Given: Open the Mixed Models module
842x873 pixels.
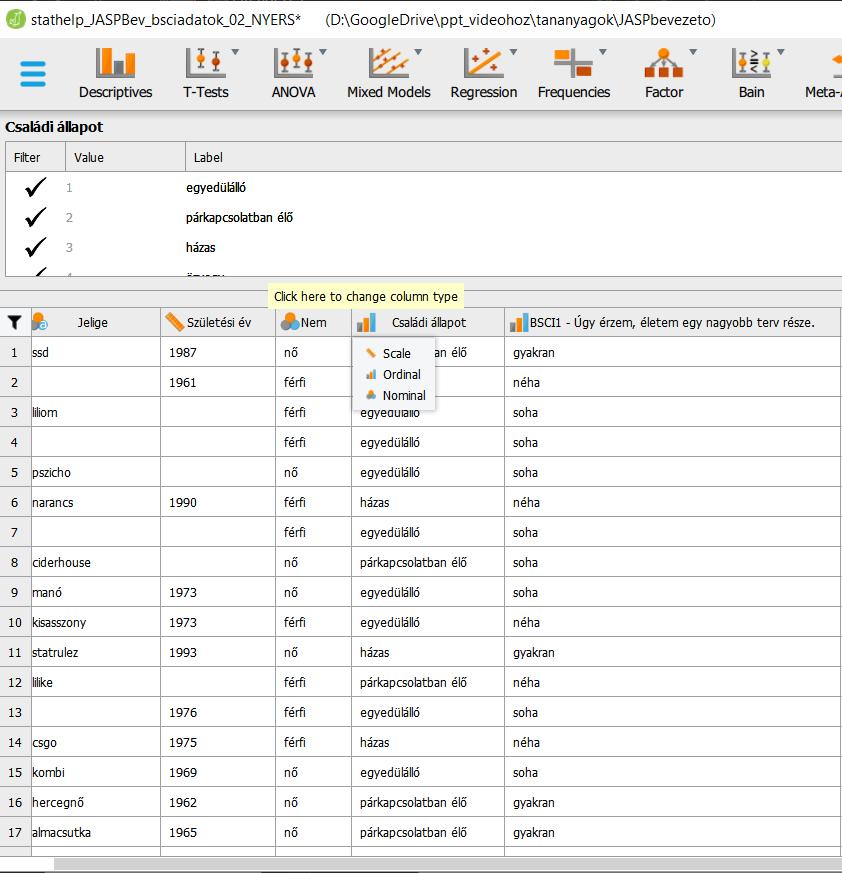Looking at the screenshot, I should [x=389, y=74].
